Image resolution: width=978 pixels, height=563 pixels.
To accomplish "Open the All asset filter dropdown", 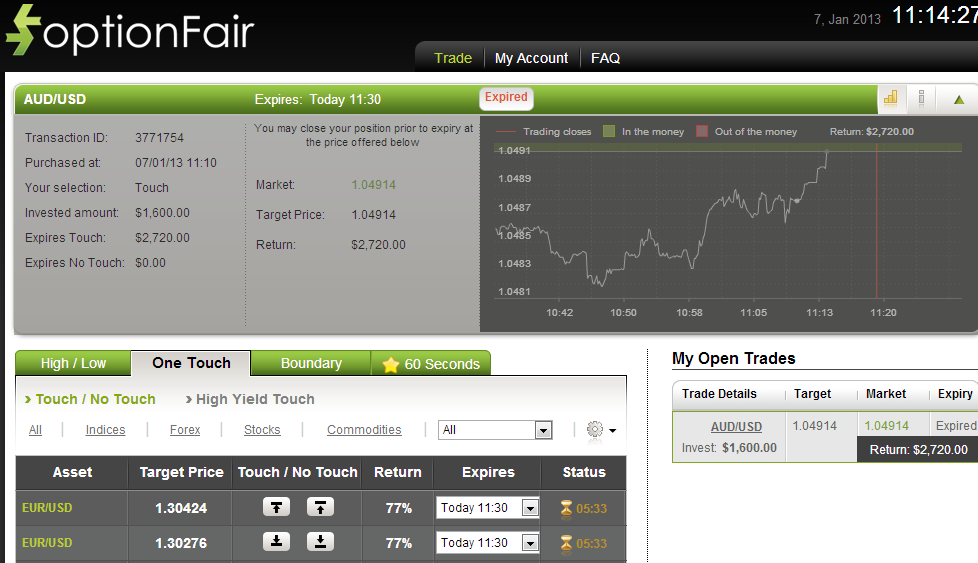I will pos(495,430).
